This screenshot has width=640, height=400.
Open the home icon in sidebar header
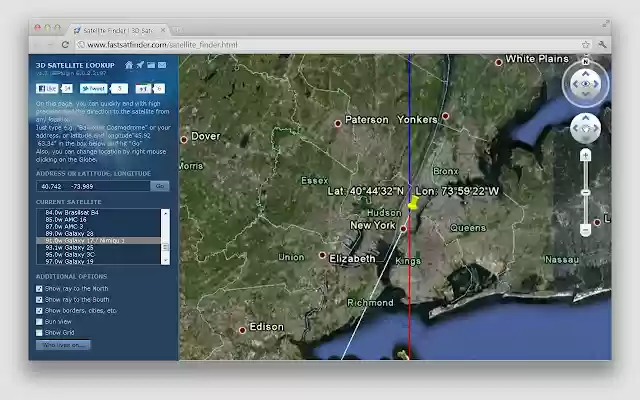[x=129, y=65]
